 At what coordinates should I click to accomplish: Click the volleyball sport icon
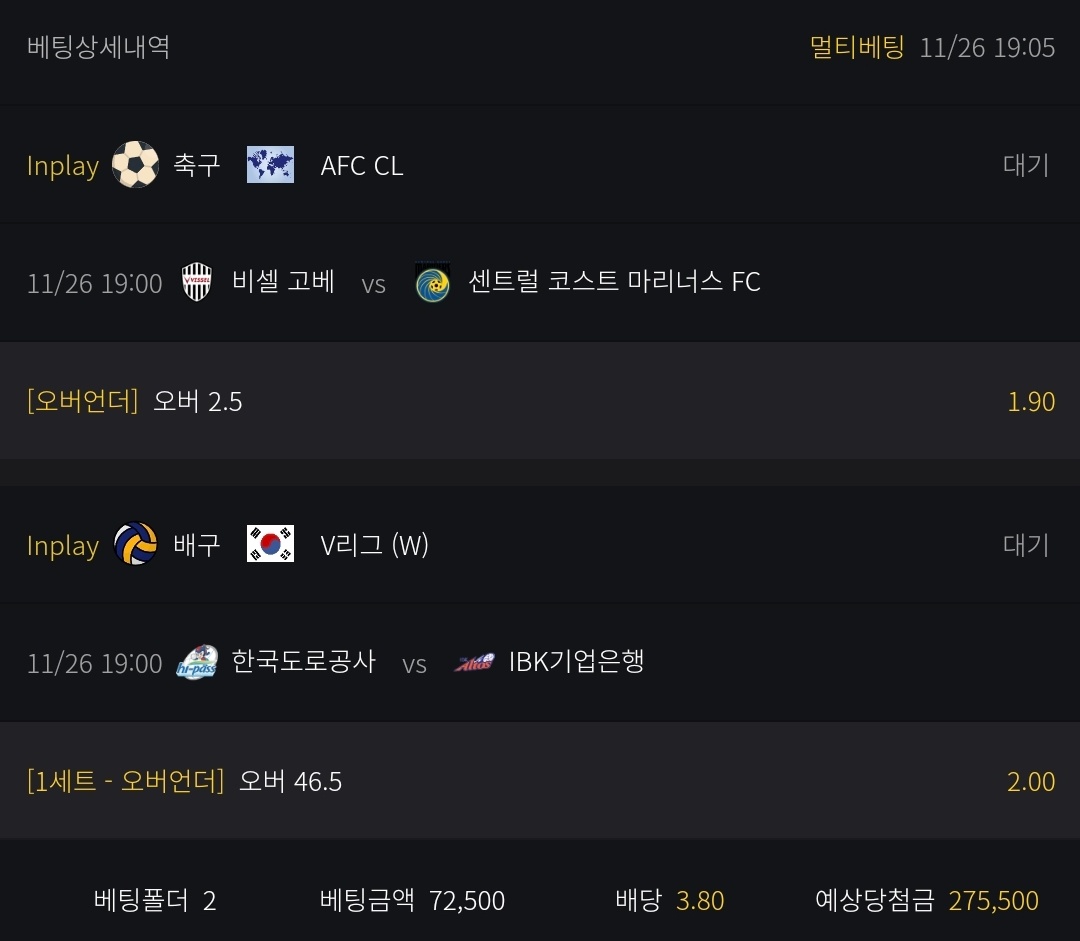[x=135, y=545]
